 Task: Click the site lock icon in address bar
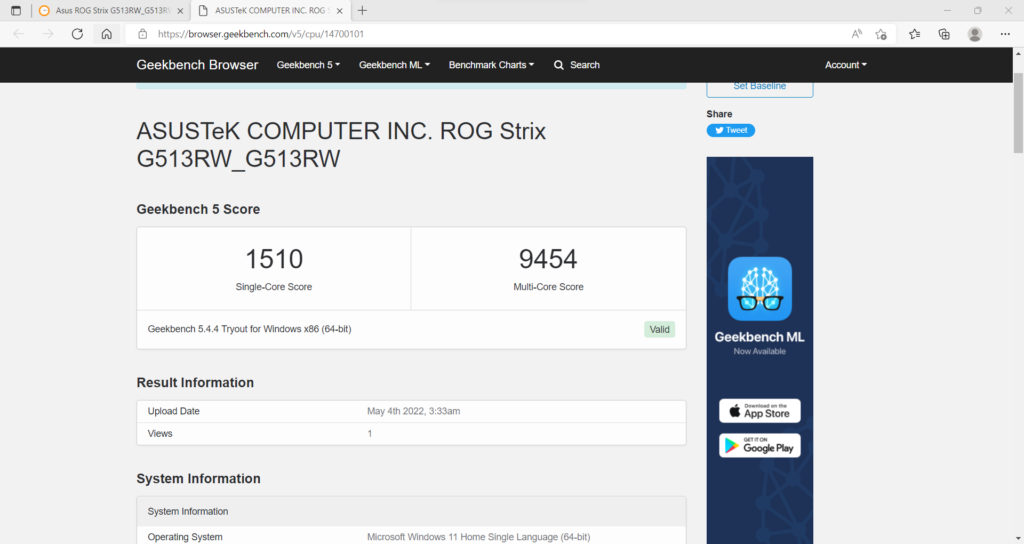coord(142,34)
